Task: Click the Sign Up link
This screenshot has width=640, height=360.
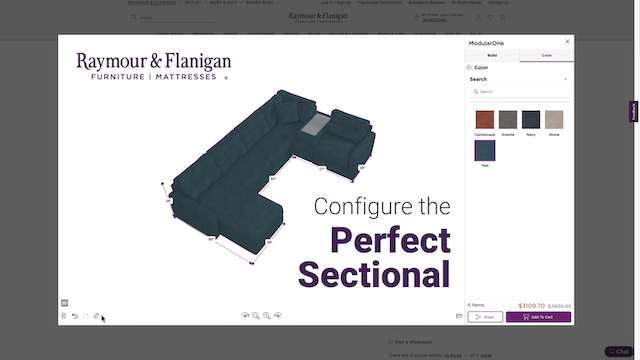Action: pos(344,2)
